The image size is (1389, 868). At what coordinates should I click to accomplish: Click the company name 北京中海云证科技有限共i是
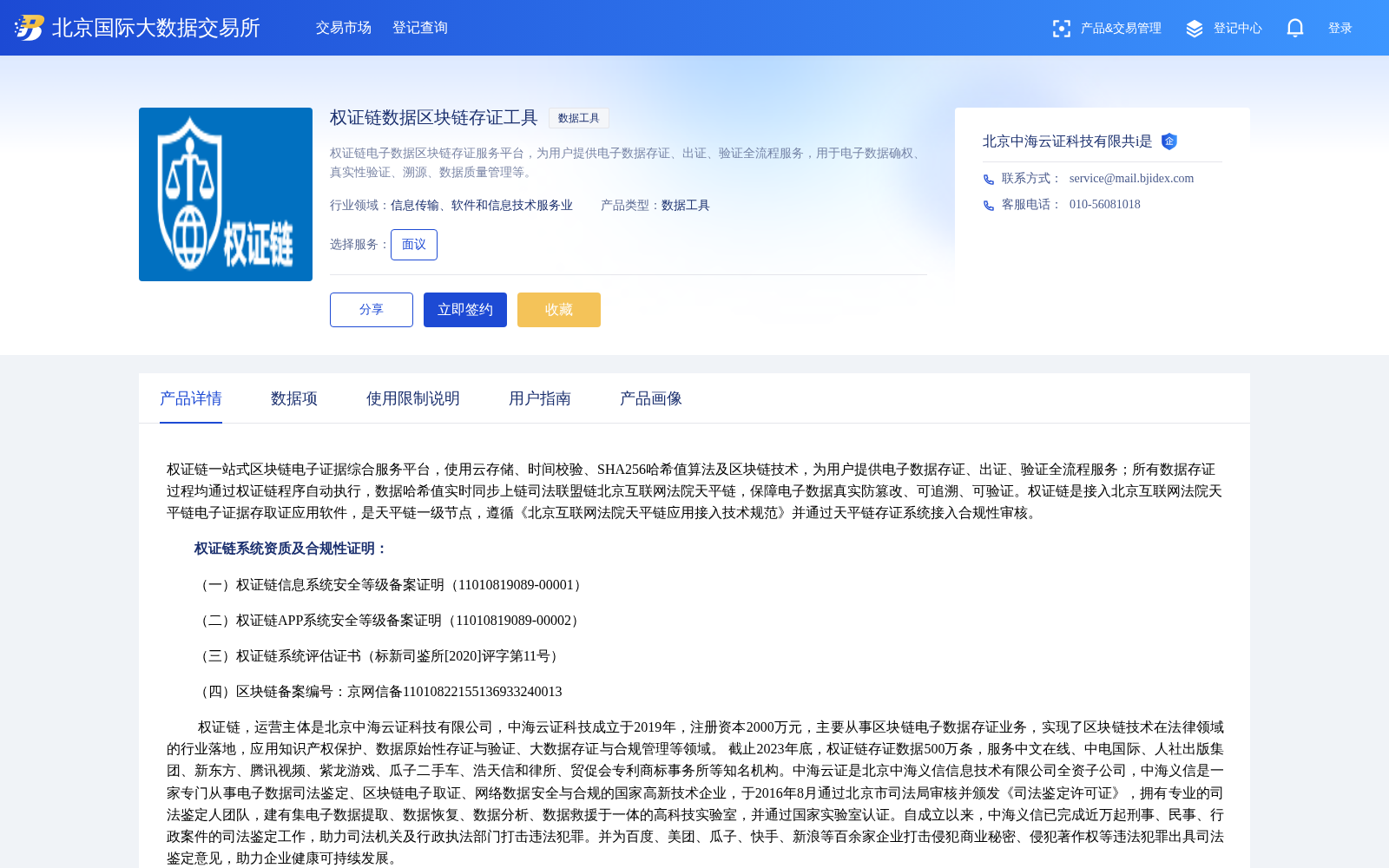click(1068, 141)
